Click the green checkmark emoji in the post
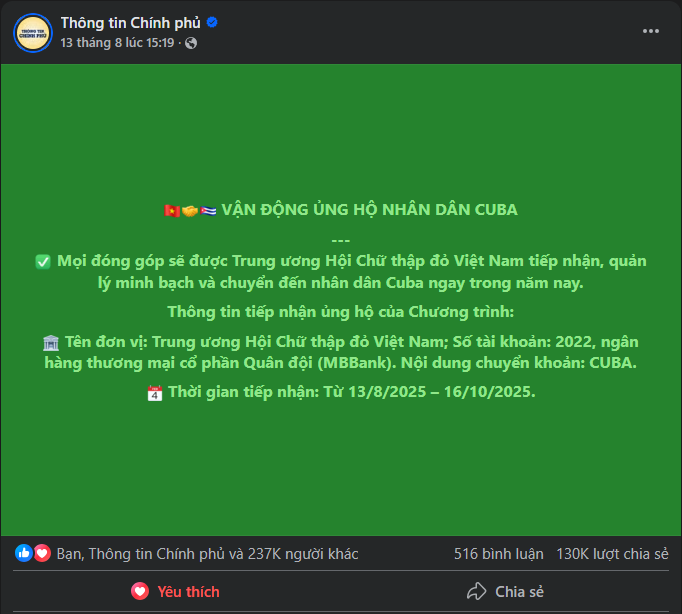 click(x=43, y=262)
